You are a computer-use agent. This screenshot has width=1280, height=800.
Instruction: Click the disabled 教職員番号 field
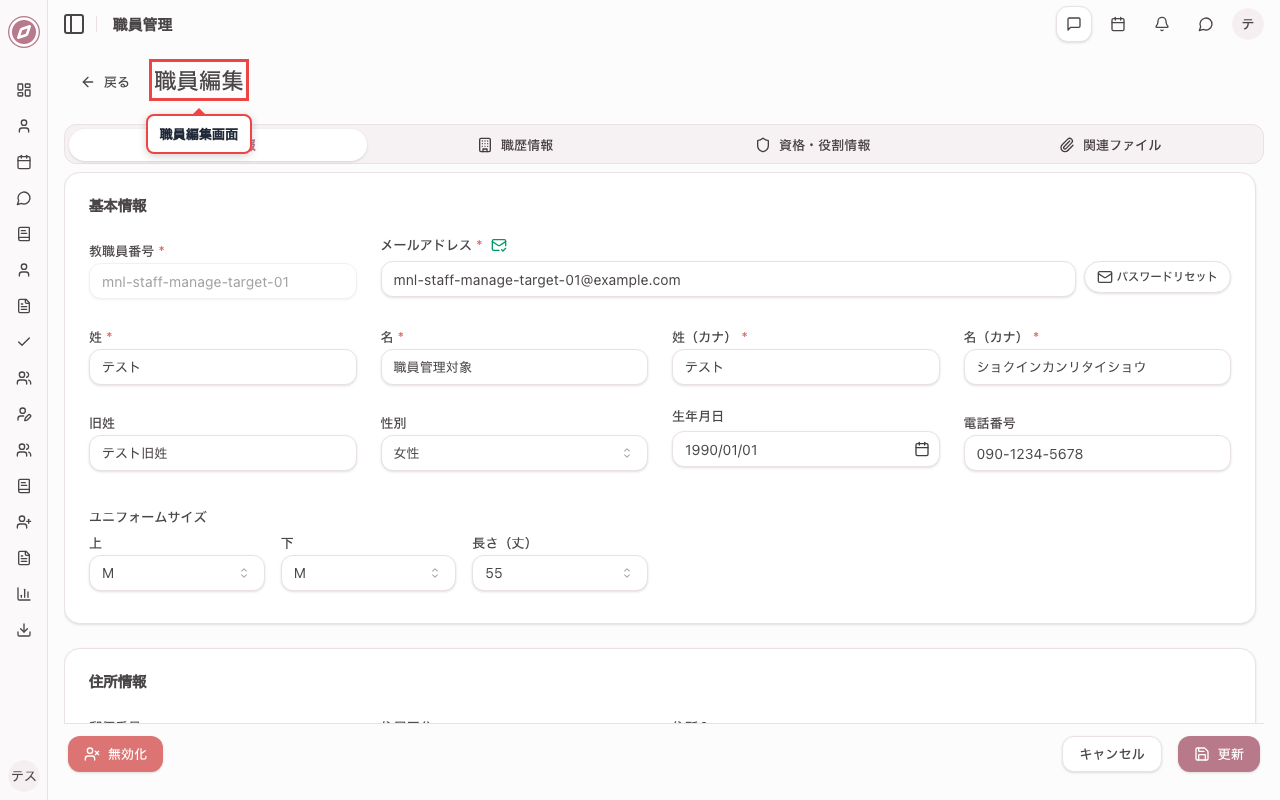point(223,281)
